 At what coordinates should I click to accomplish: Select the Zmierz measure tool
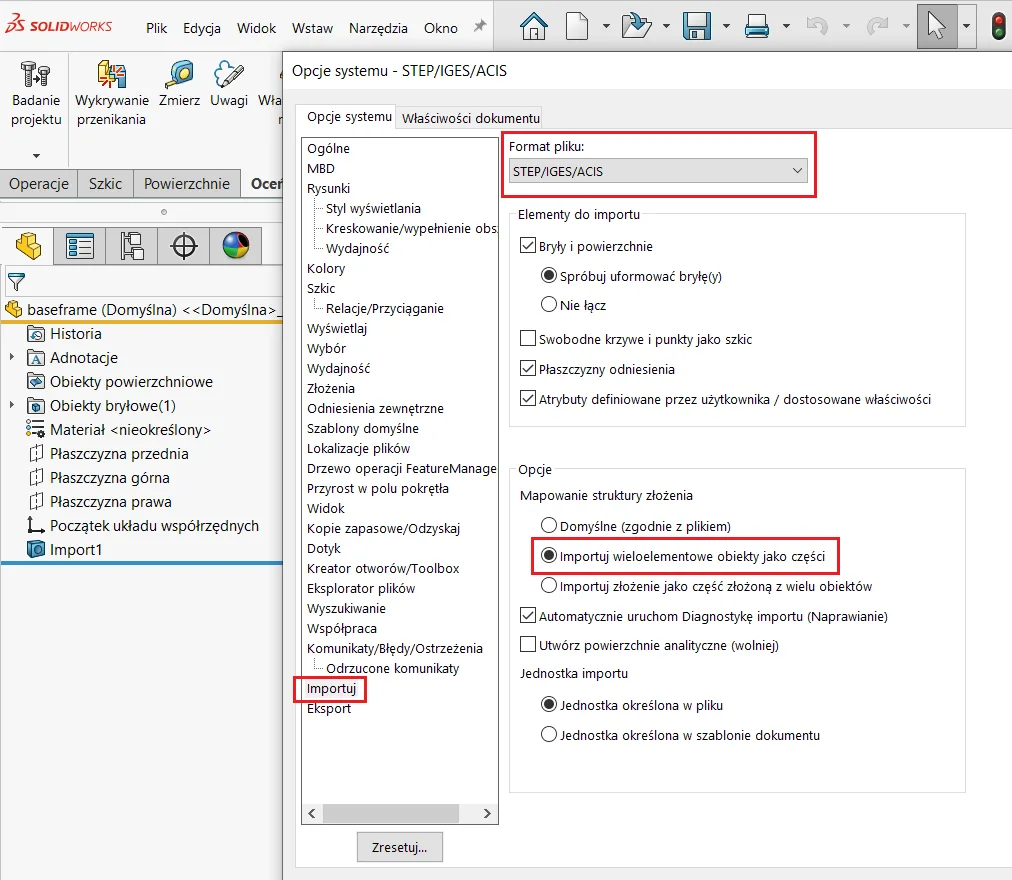tap(179, 84)
